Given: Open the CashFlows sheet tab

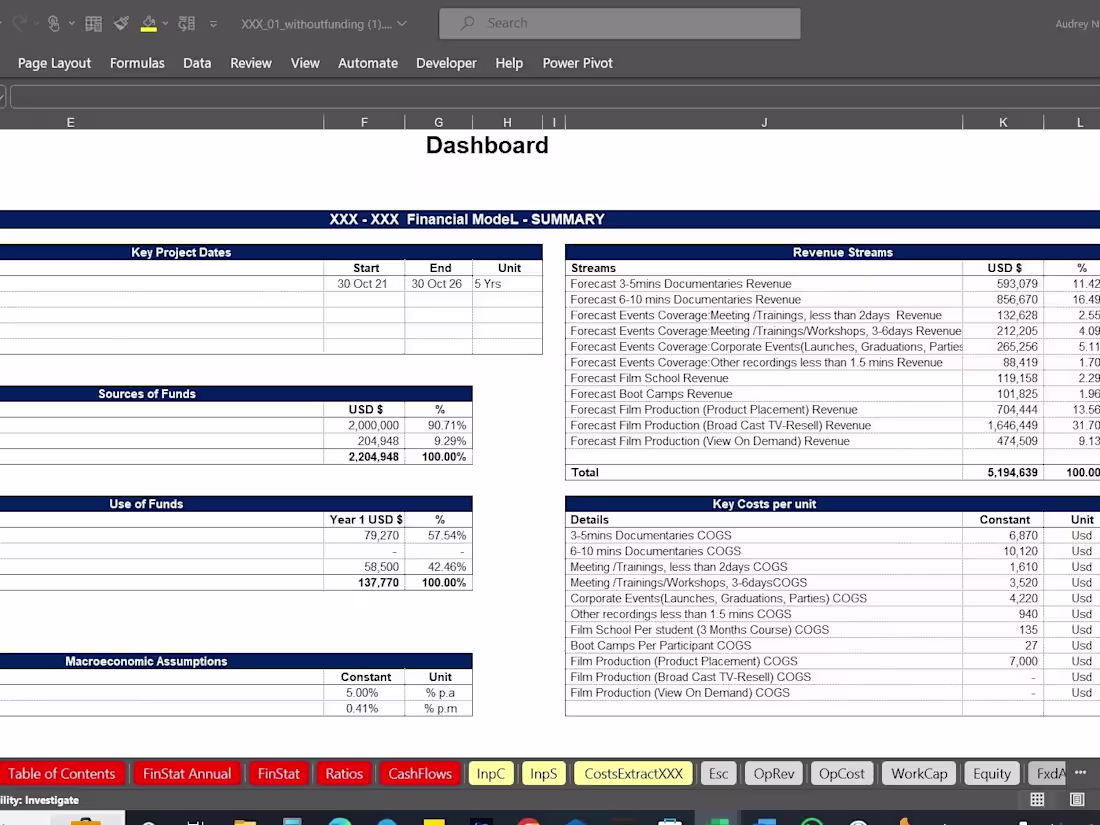Looking at the screenshot, I should (x=420, y=774).
